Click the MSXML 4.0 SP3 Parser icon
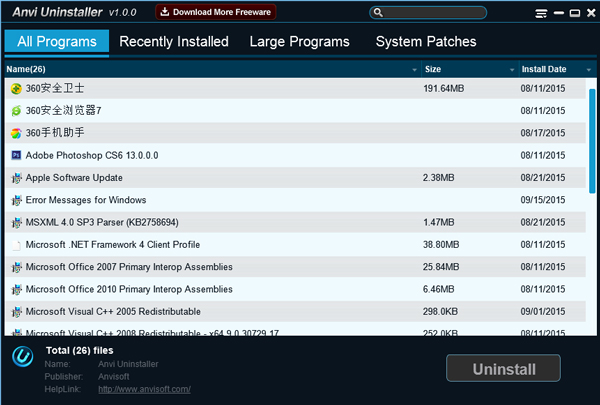Viewport: 600px width, 405px height. 16,222
